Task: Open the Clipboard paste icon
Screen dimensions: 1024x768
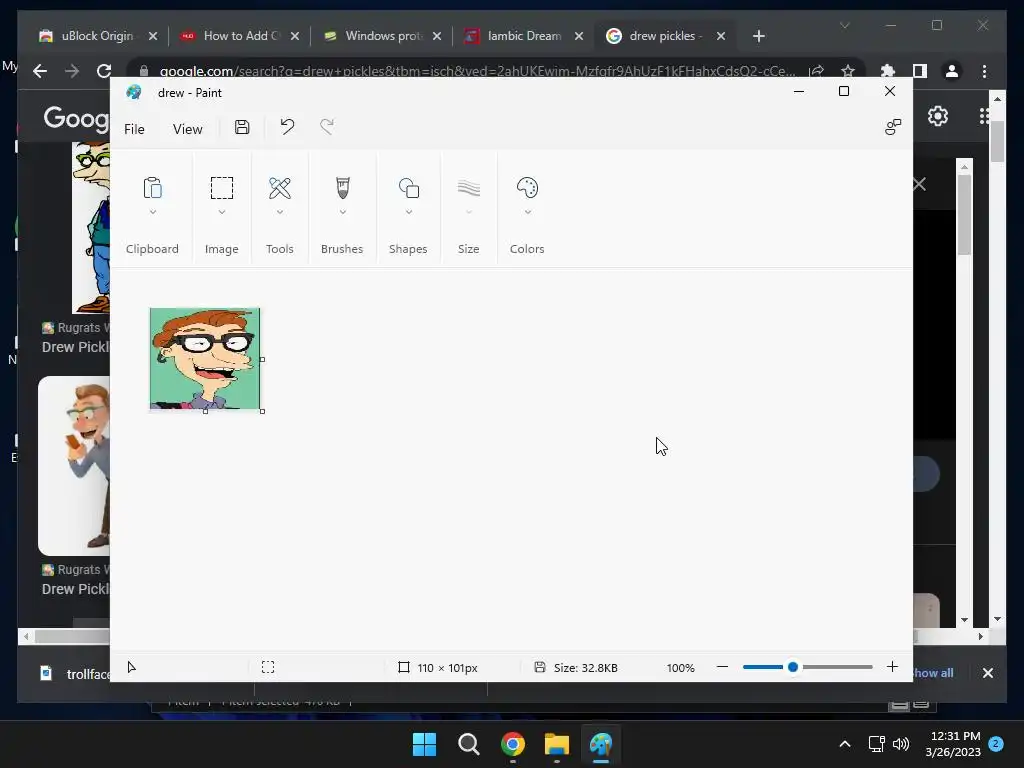Action: pos(152,188)
